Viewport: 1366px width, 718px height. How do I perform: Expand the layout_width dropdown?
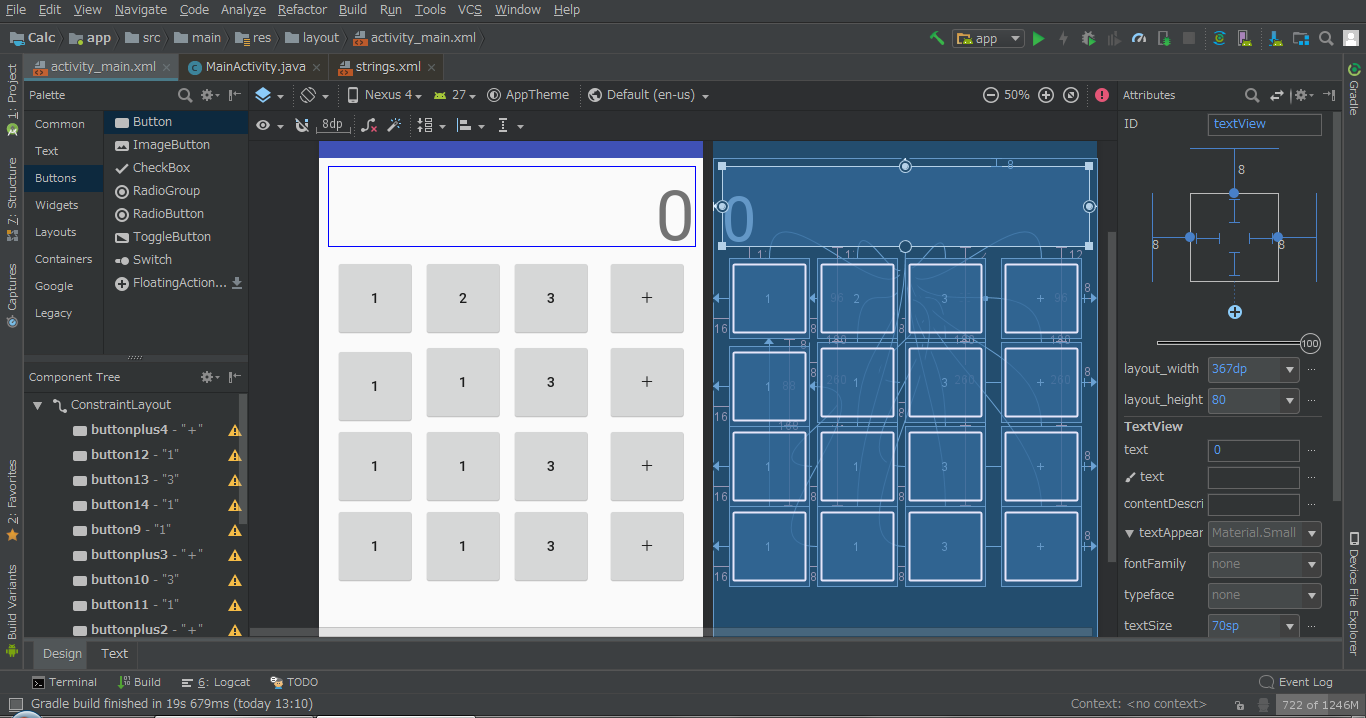[1289, 369]
